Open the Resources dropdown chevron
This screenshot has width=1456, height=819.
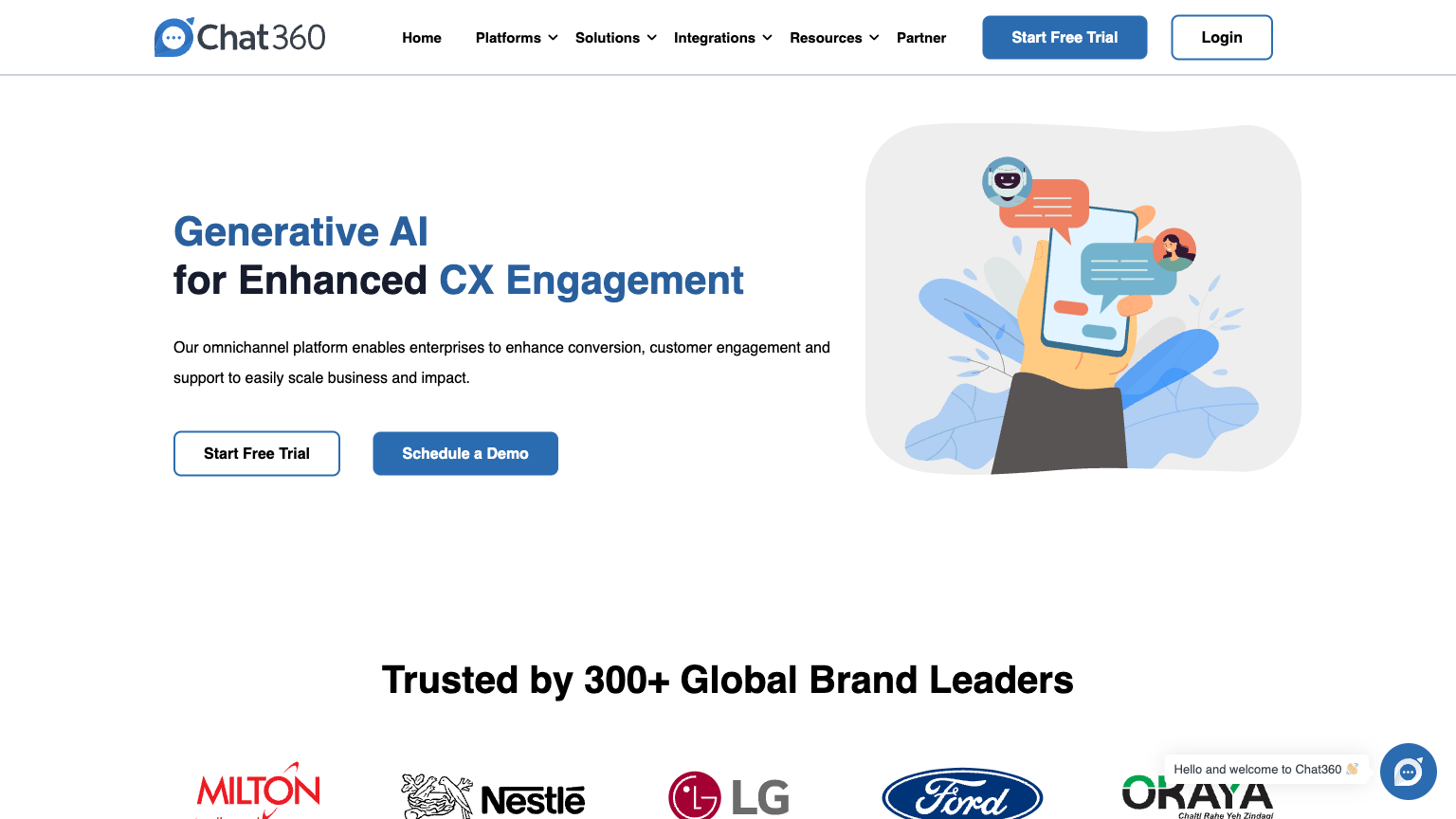point(874,38)
